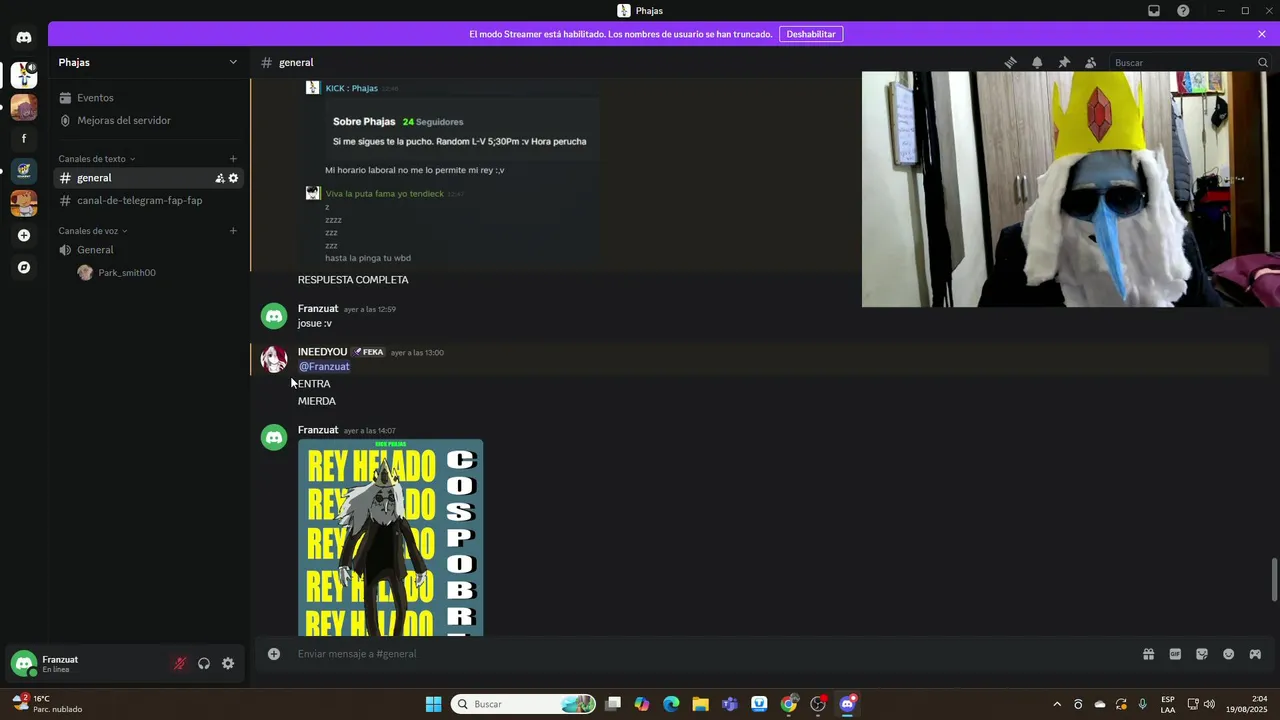Image resolution: width=1280 pixels, height=720 pixels.
Task: Open user settings gear icon
Action: coord(228,663)
